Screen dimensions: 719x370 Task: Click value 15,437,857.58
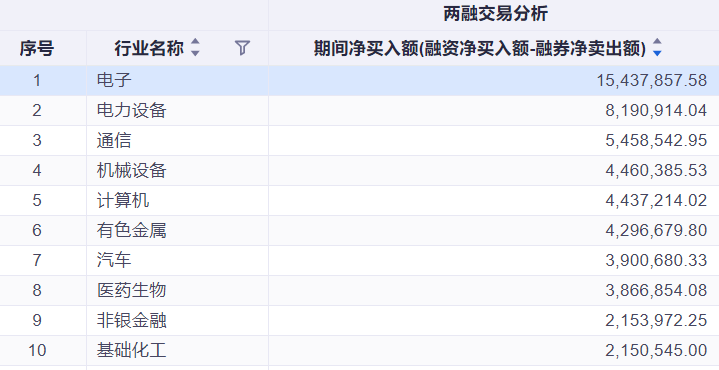(x=652, y=81)
